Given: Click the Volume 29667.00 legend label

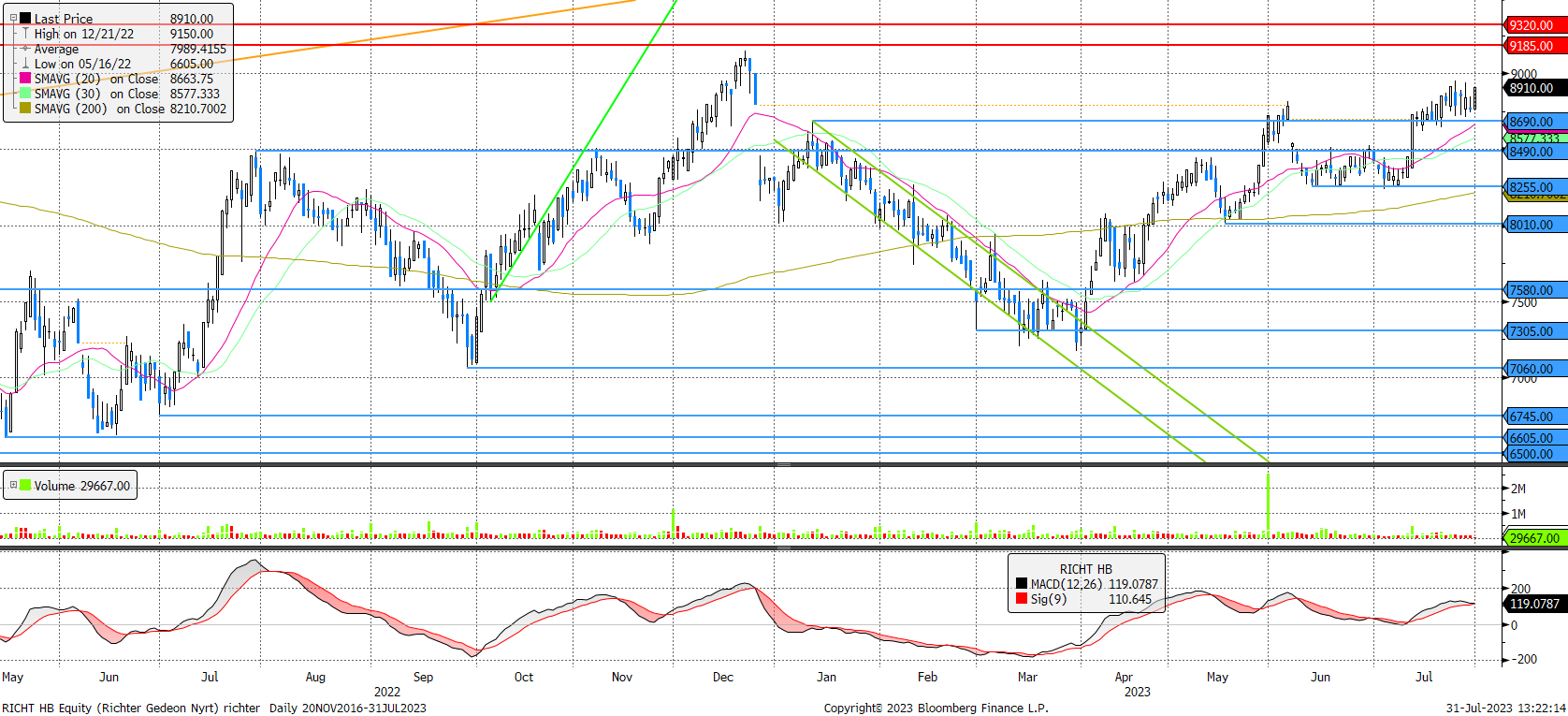Looking at the screenshot, I should [82, 486].
